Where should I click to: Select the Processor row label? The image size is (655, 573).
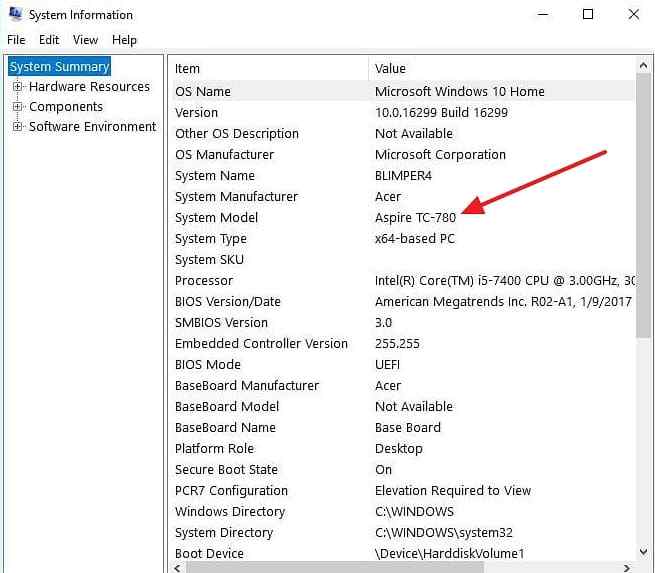tap(204, 281)
